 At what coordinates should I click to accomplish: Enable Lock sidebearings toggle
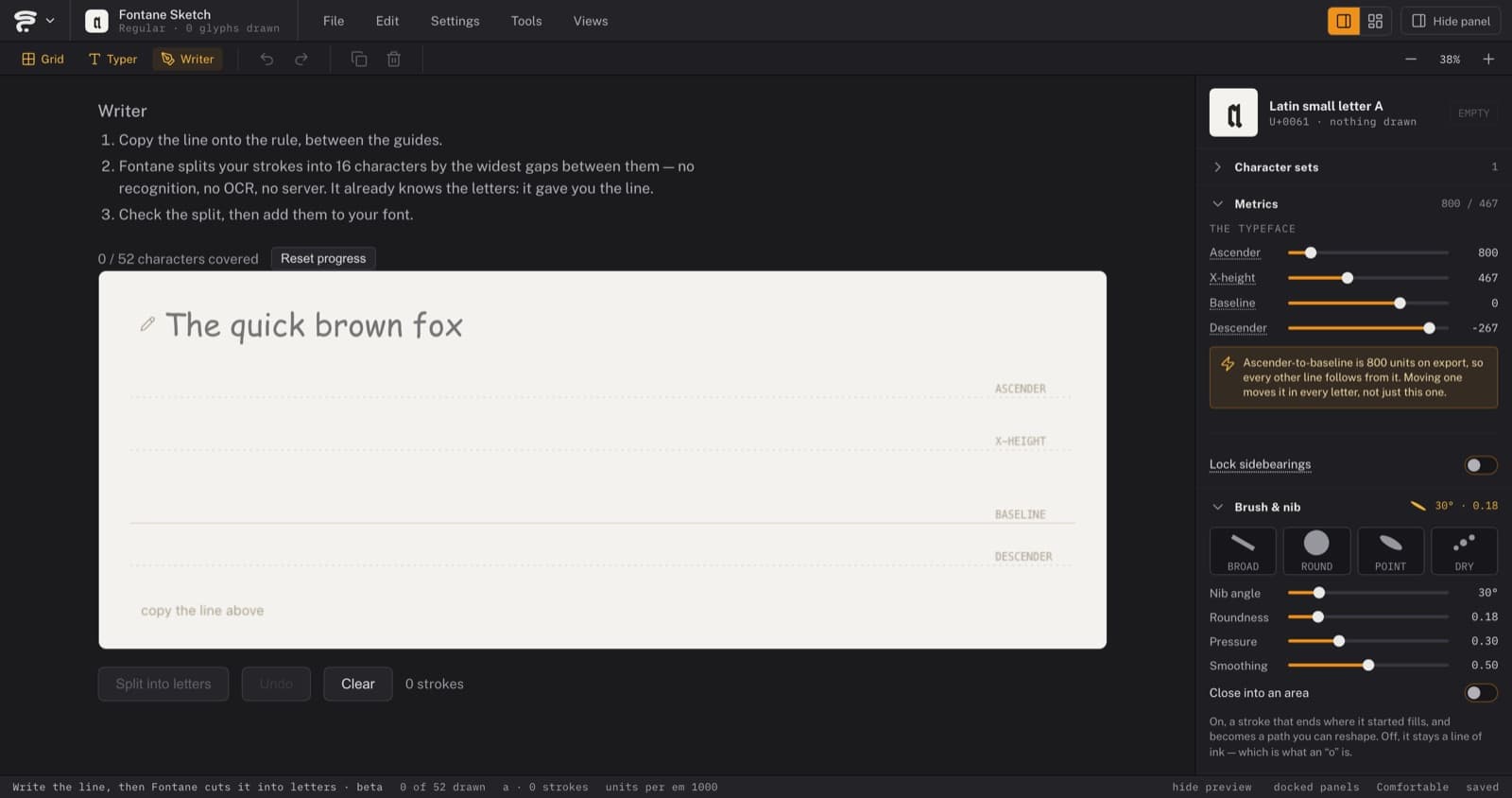coord(1481,464)
